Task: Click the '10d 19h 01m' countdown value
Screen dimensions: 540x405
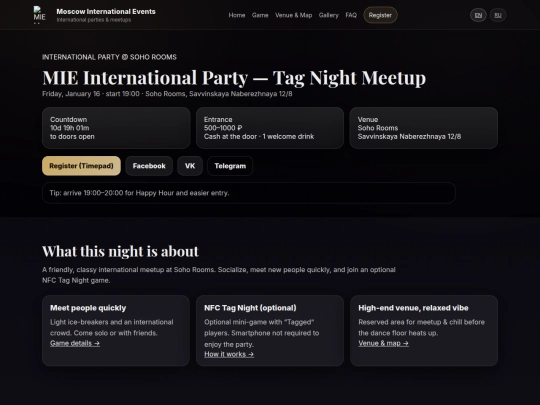Action: pos(70,128)
